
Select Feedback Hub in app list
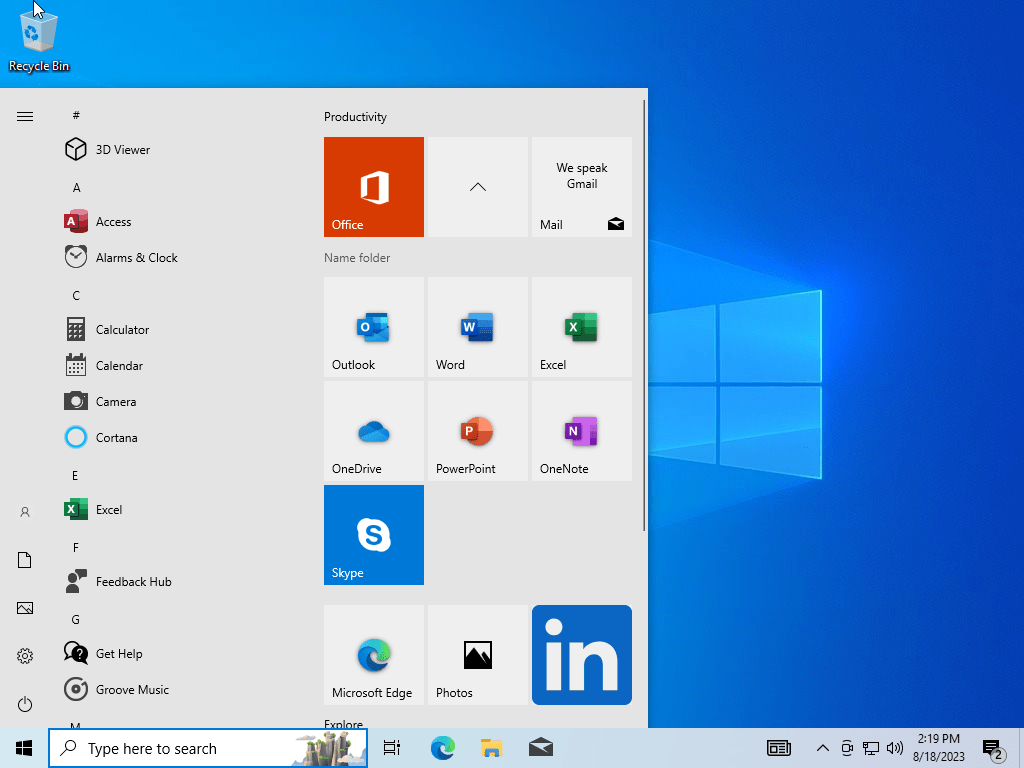pos(133,582)
